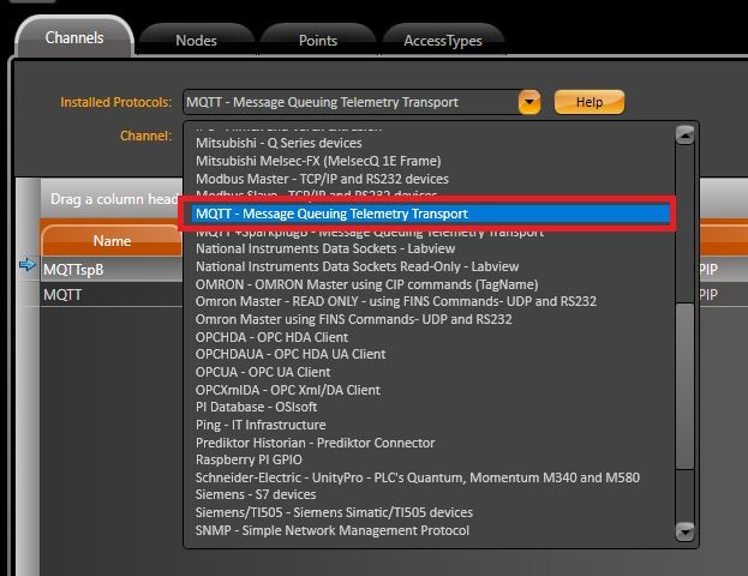The image size is (748, 576).
Task: Select Raspberry PI GPIO
Action: click(x=249, y=460)
